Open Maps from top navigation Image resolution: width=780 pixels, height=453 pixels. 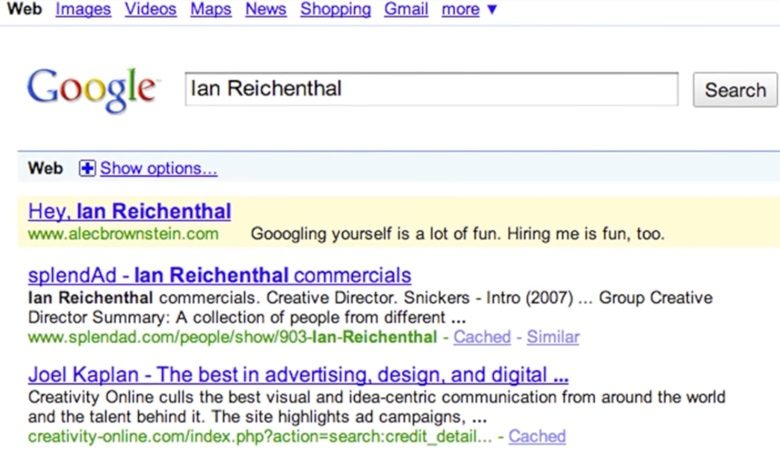(211, 9)
